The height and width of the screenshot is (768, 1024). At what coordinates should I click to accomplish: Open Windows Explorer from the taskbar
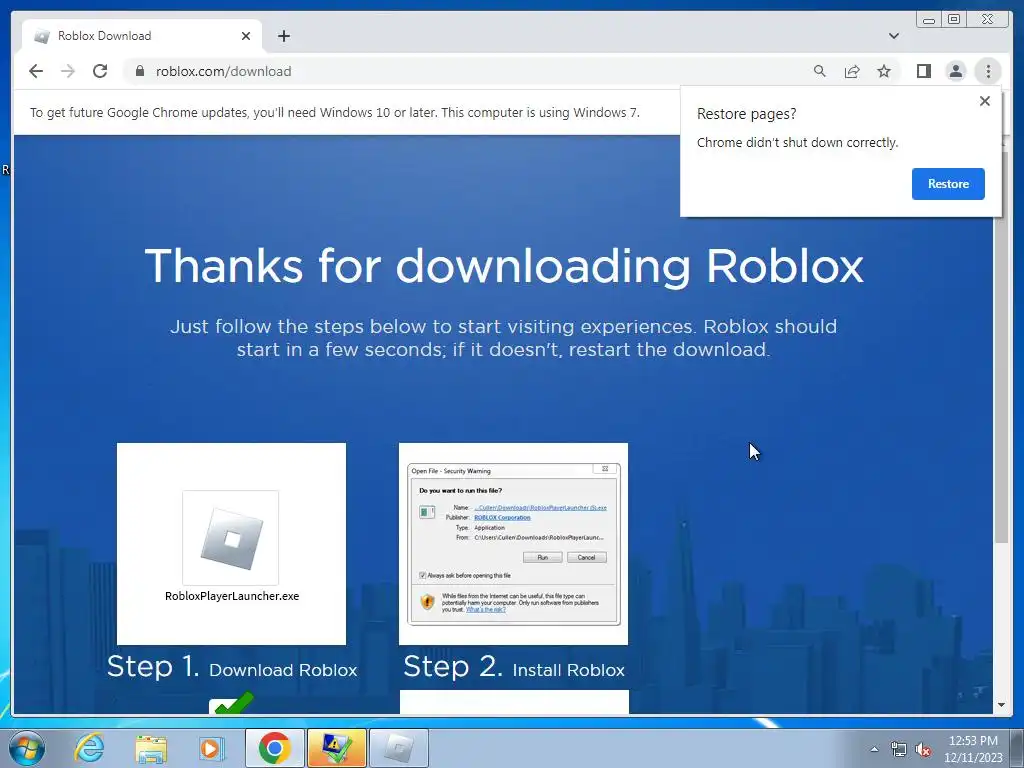pos(151,748)
